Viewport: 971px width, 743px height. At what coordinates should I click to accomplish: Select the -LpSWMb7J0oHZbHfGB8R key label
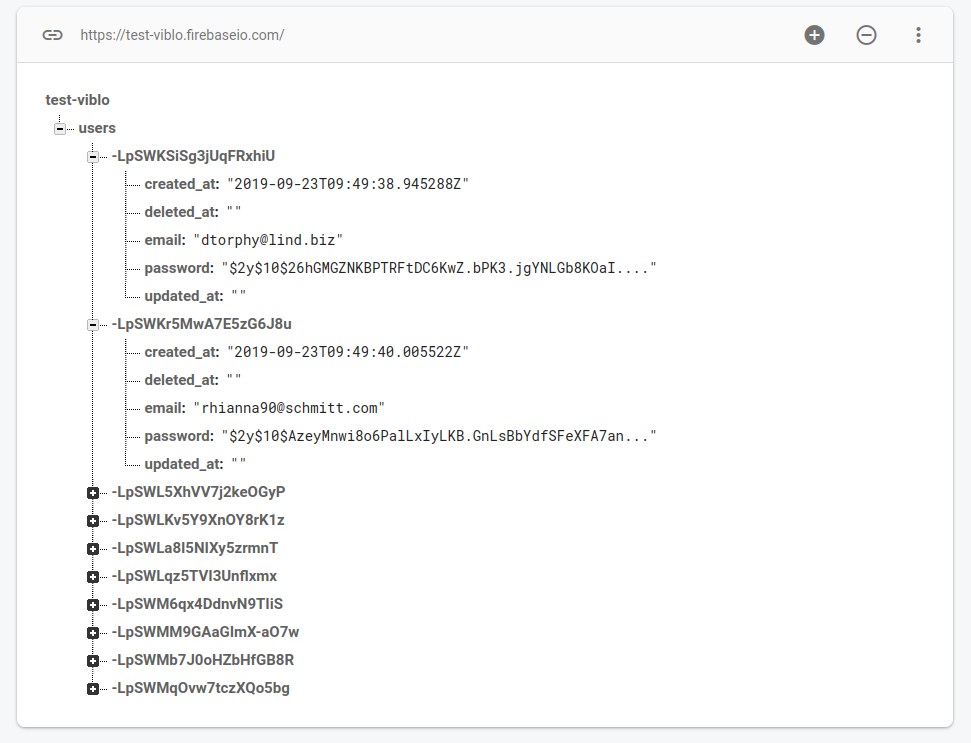coord(202,660)
